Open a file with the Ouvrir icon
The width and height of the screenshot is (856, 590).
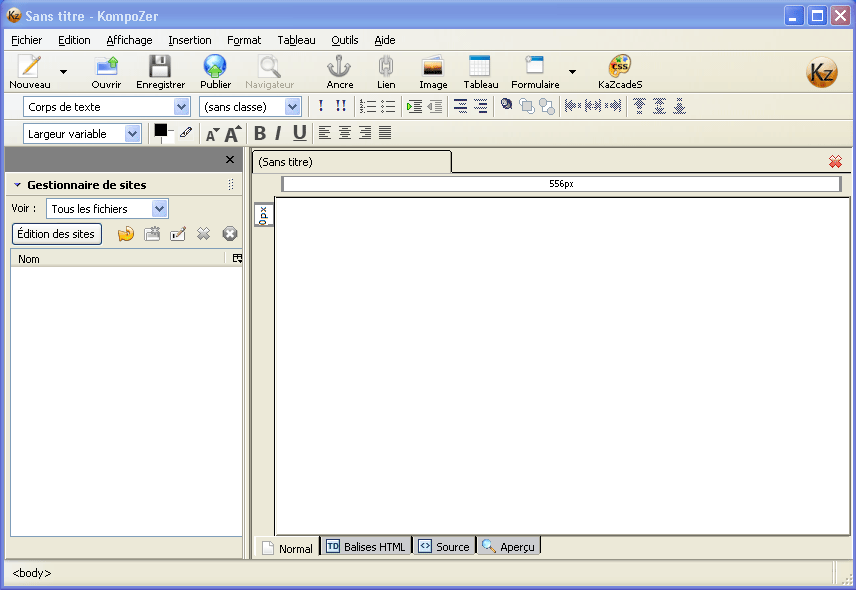(x=106, y=66)
